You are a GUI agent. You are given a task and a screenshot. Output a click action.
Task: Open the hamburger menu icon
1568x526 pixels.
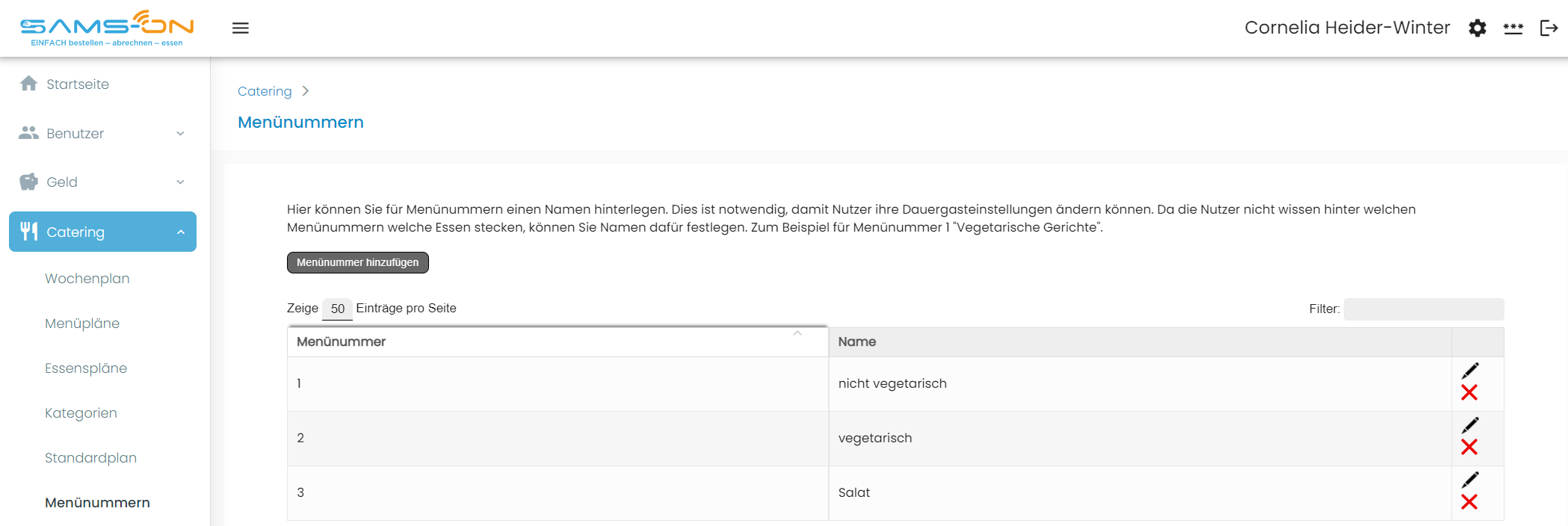[x=240, y=28]
